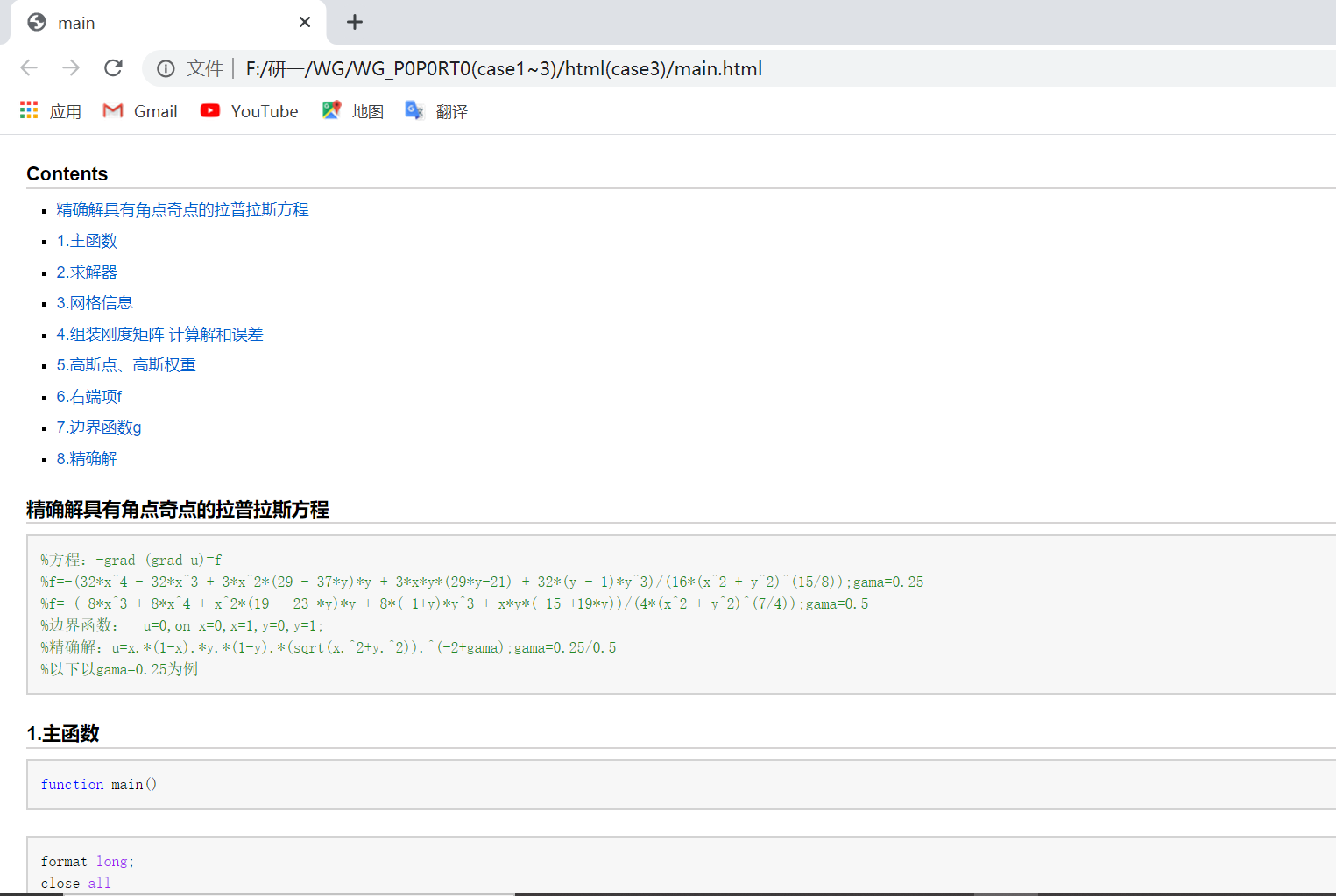
Task: Open the 3.网格信息 contents link
Action: 94,302
